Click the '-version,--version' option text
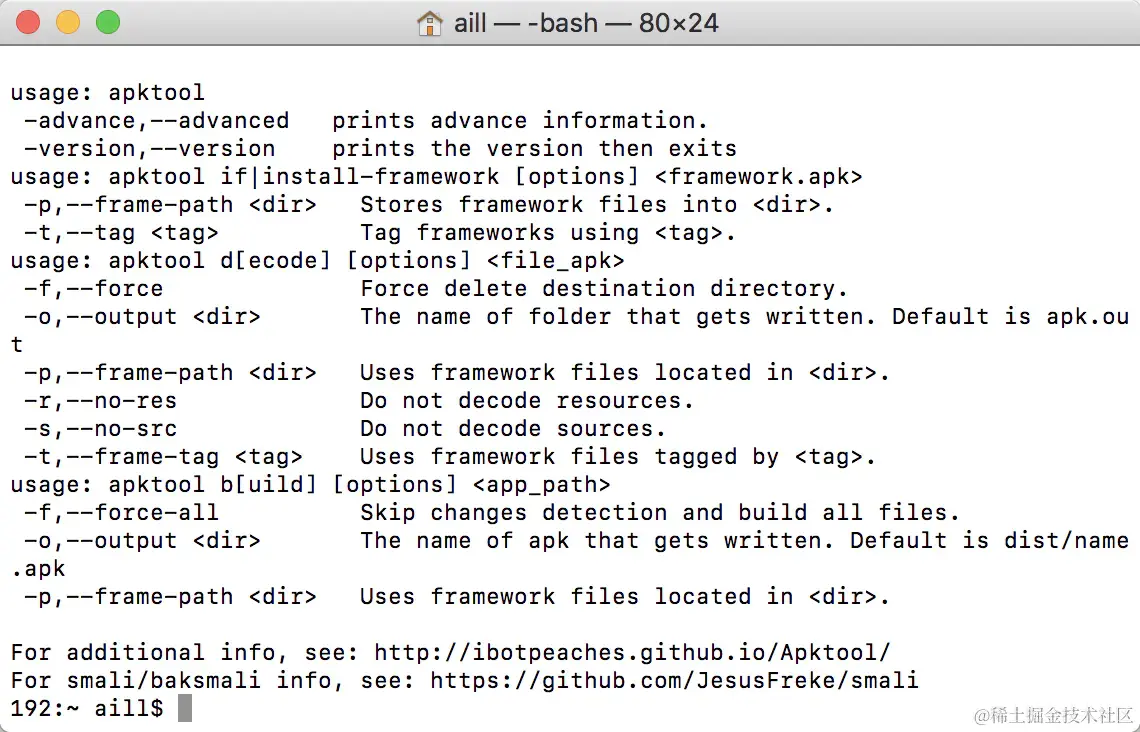The width and height of the screenshot is (1140, 732). pos(150,149)
